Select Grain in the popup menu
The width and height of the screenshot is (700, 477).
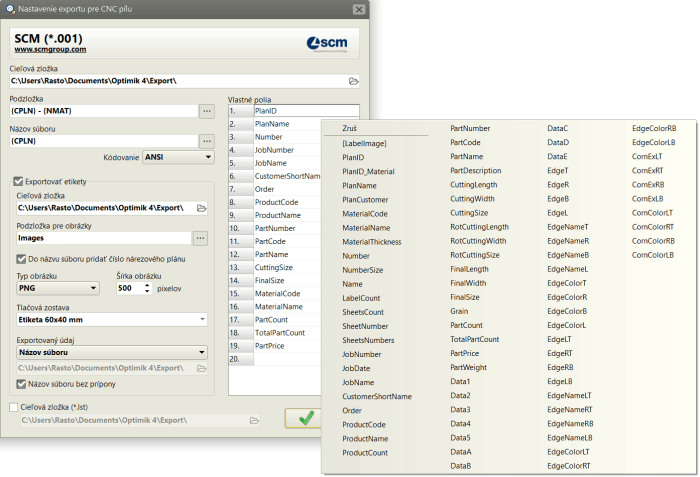pos(459,311)
